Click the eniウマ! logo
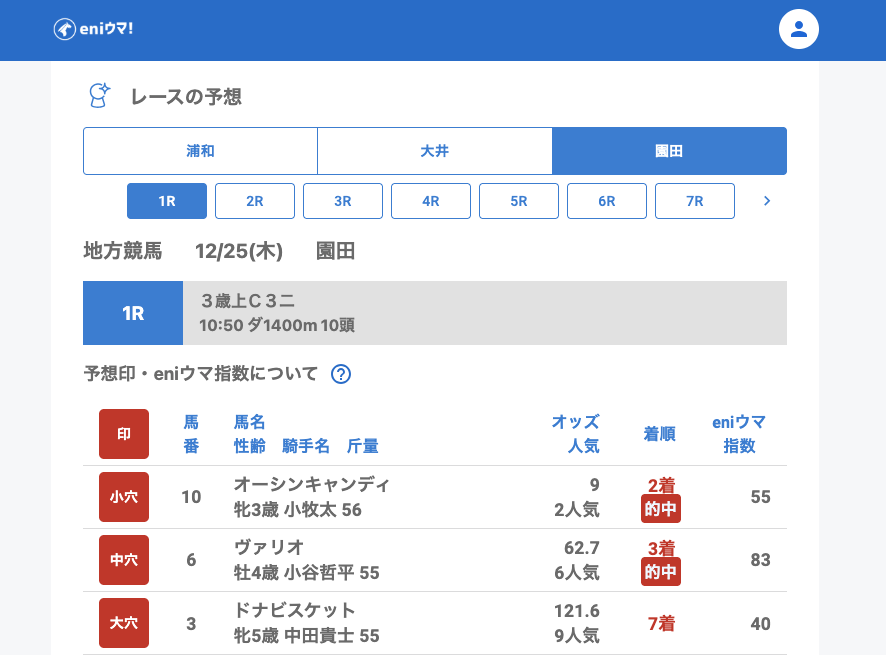This screenshot has height=655, width=886. pyautogui.click(x=93, y=29)
